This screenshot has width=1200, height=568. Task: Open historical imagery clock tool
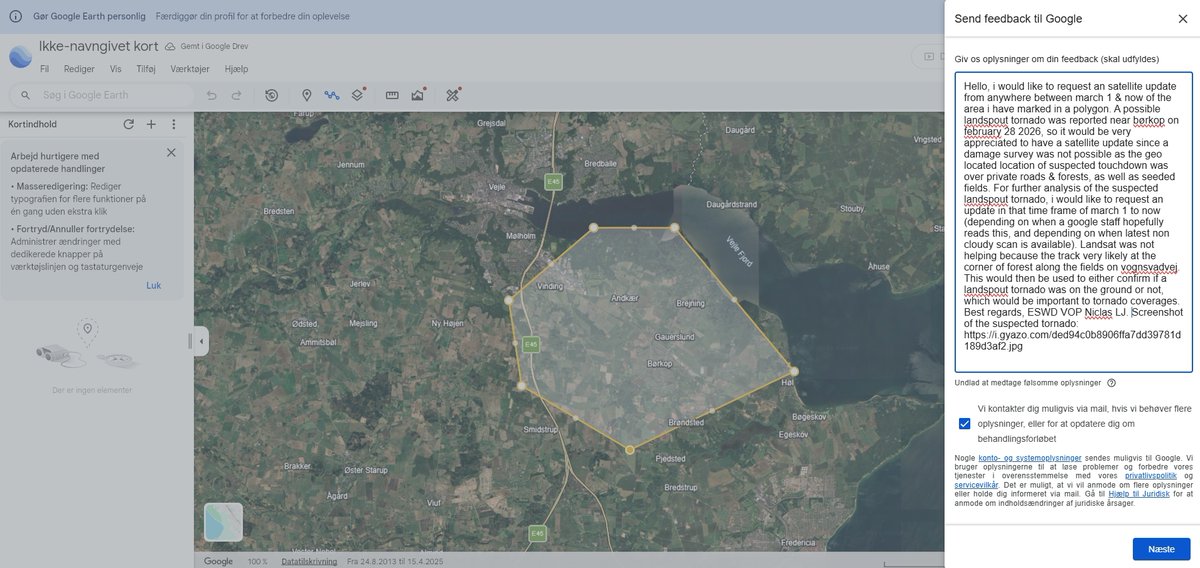[271, 95]
